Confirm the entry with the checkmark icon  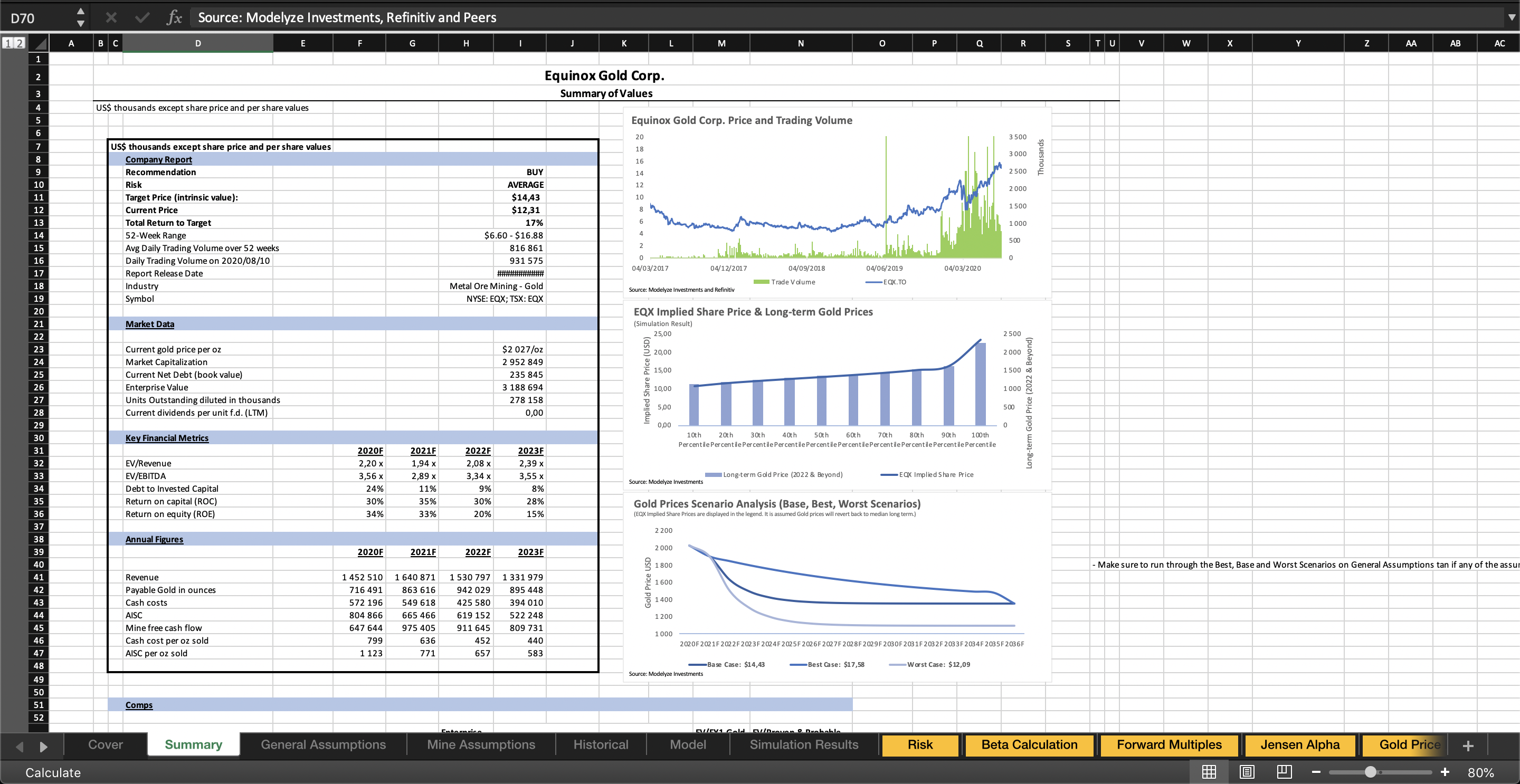[142, 17]
